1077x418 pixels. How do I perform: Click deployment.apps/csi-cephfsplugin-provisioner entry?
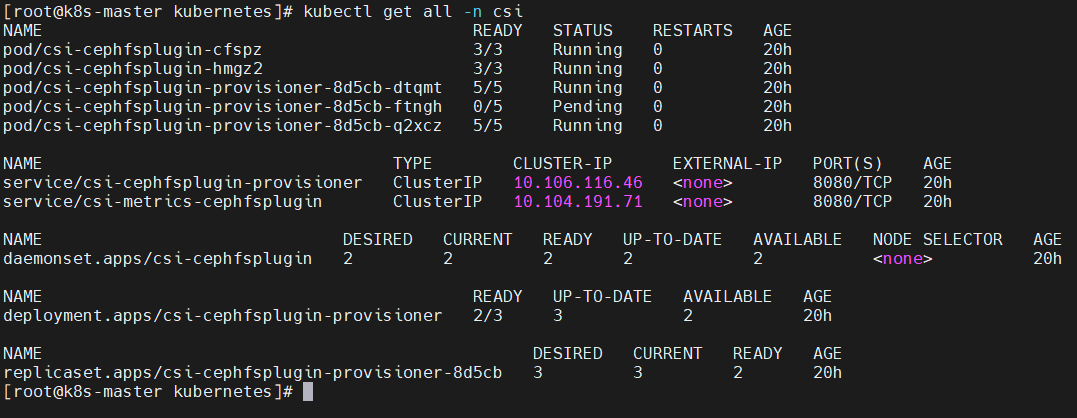(222, 316)
